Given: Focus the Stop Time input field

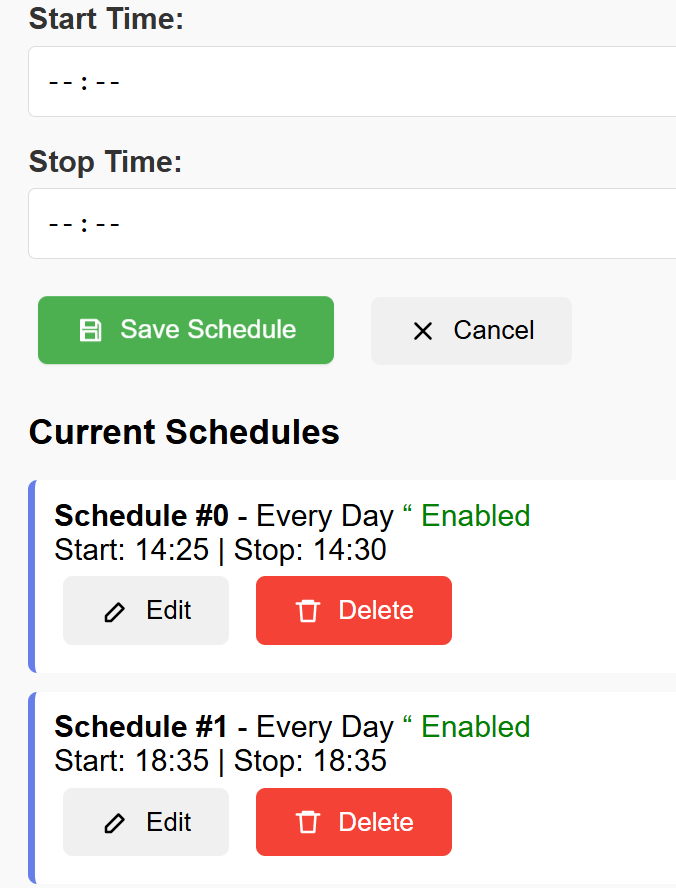Looking at the screenshot, I should click(352, 224).
